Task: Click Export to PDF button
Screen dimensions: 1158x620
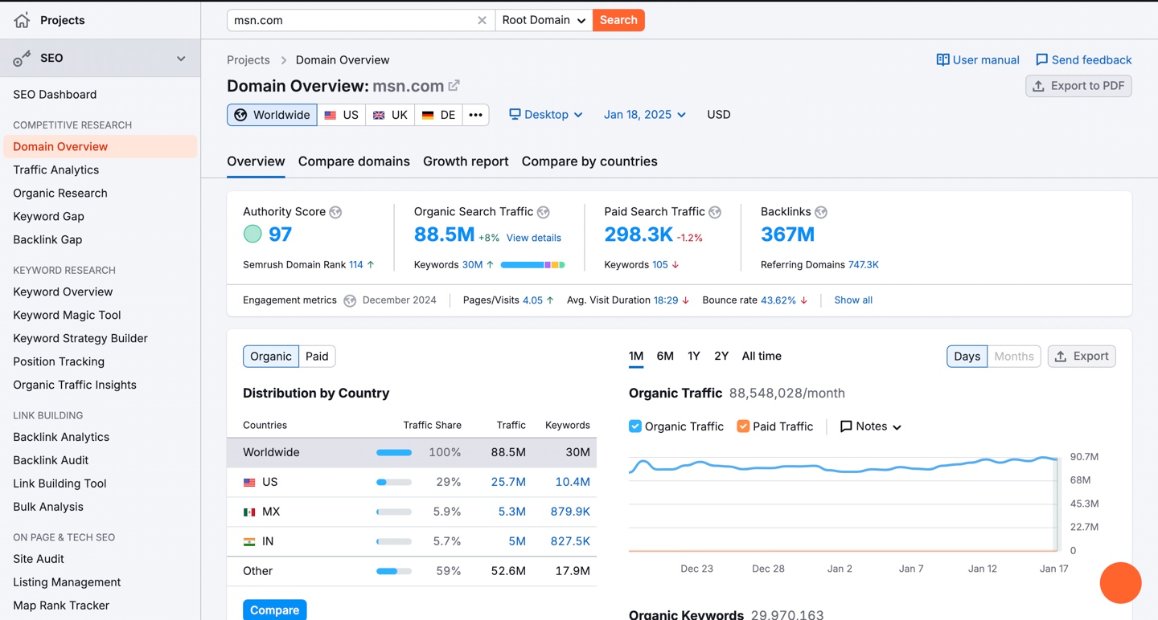Action: [x=1078, y=86]
